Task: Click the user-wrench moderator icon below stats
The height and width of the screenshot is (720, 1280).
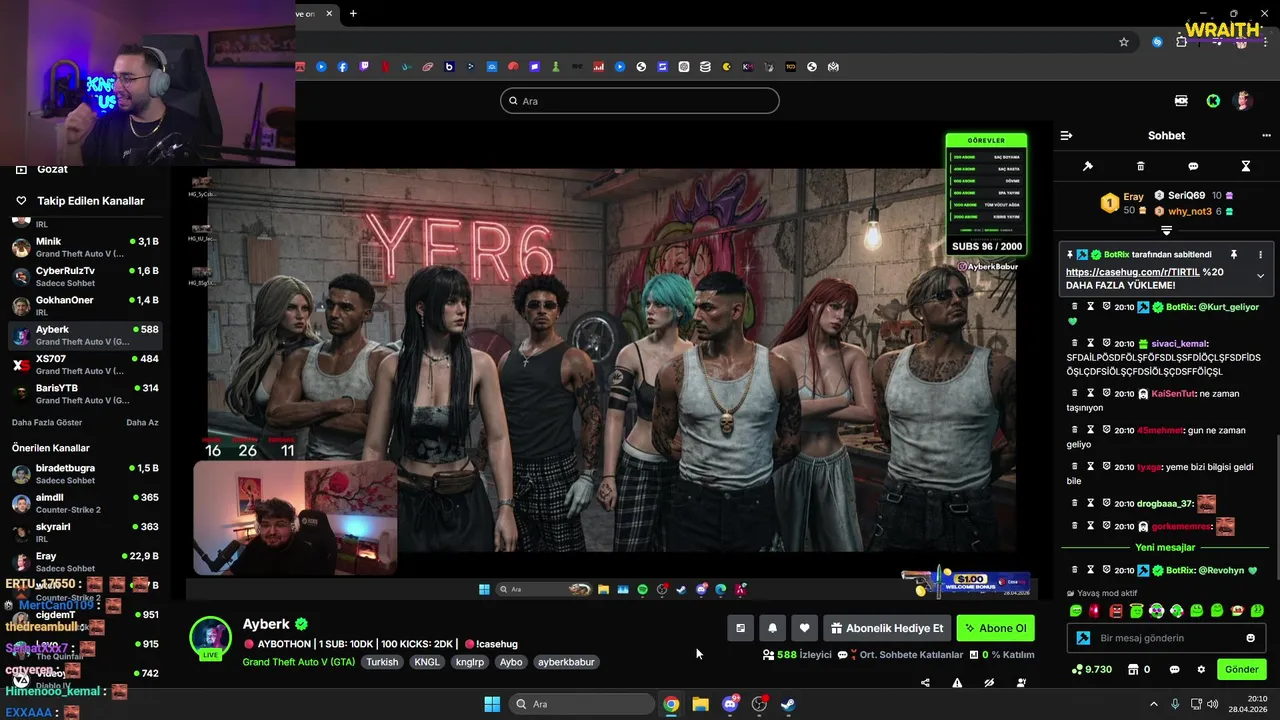Action: click(1021, 683)
